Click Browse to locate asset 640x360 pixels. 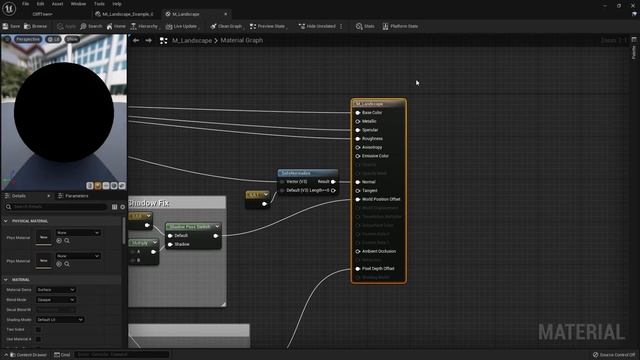click(x=36, y=26)
